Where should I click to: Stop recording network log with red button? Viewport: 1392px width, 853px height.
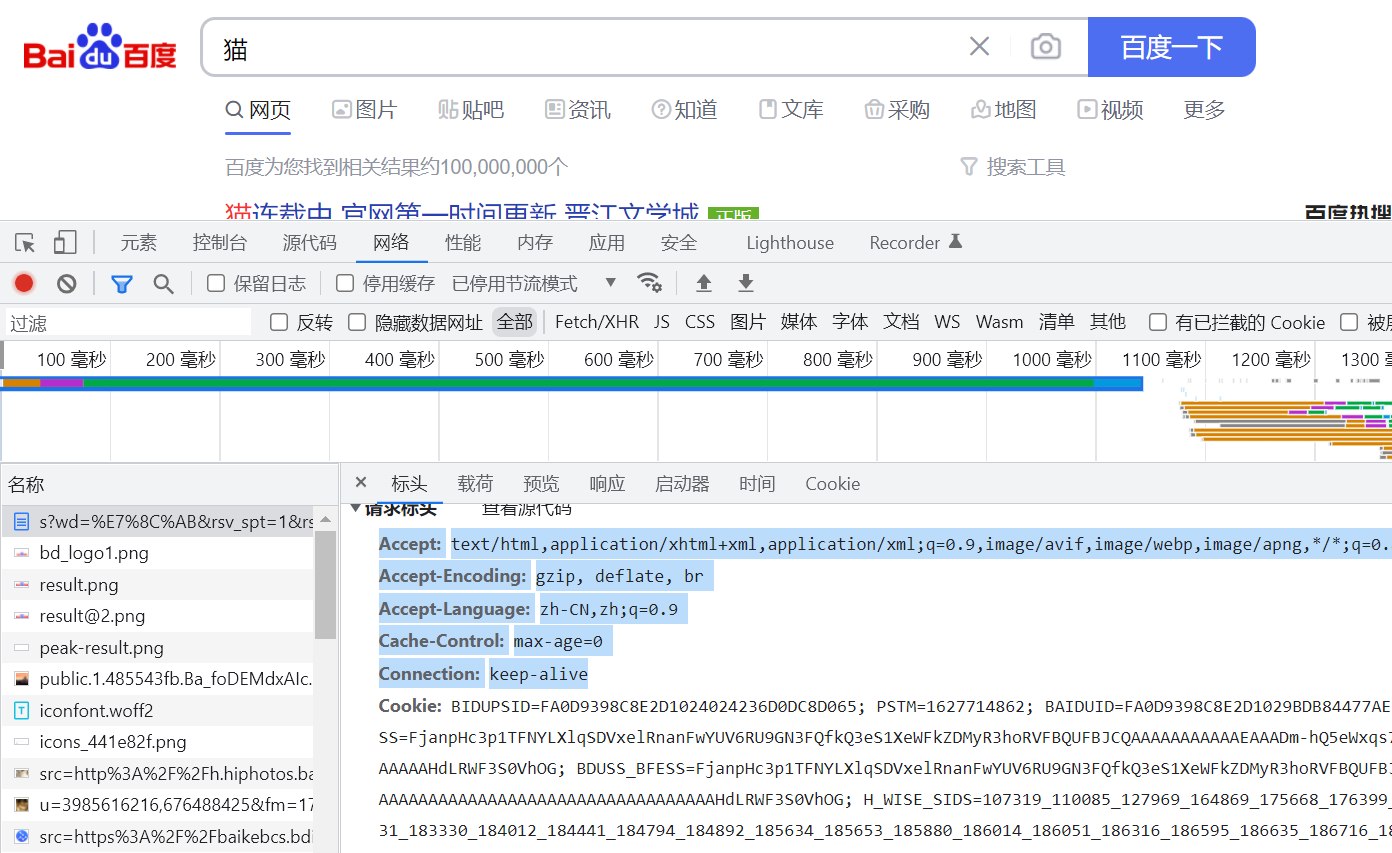click(x=24, y=284)
